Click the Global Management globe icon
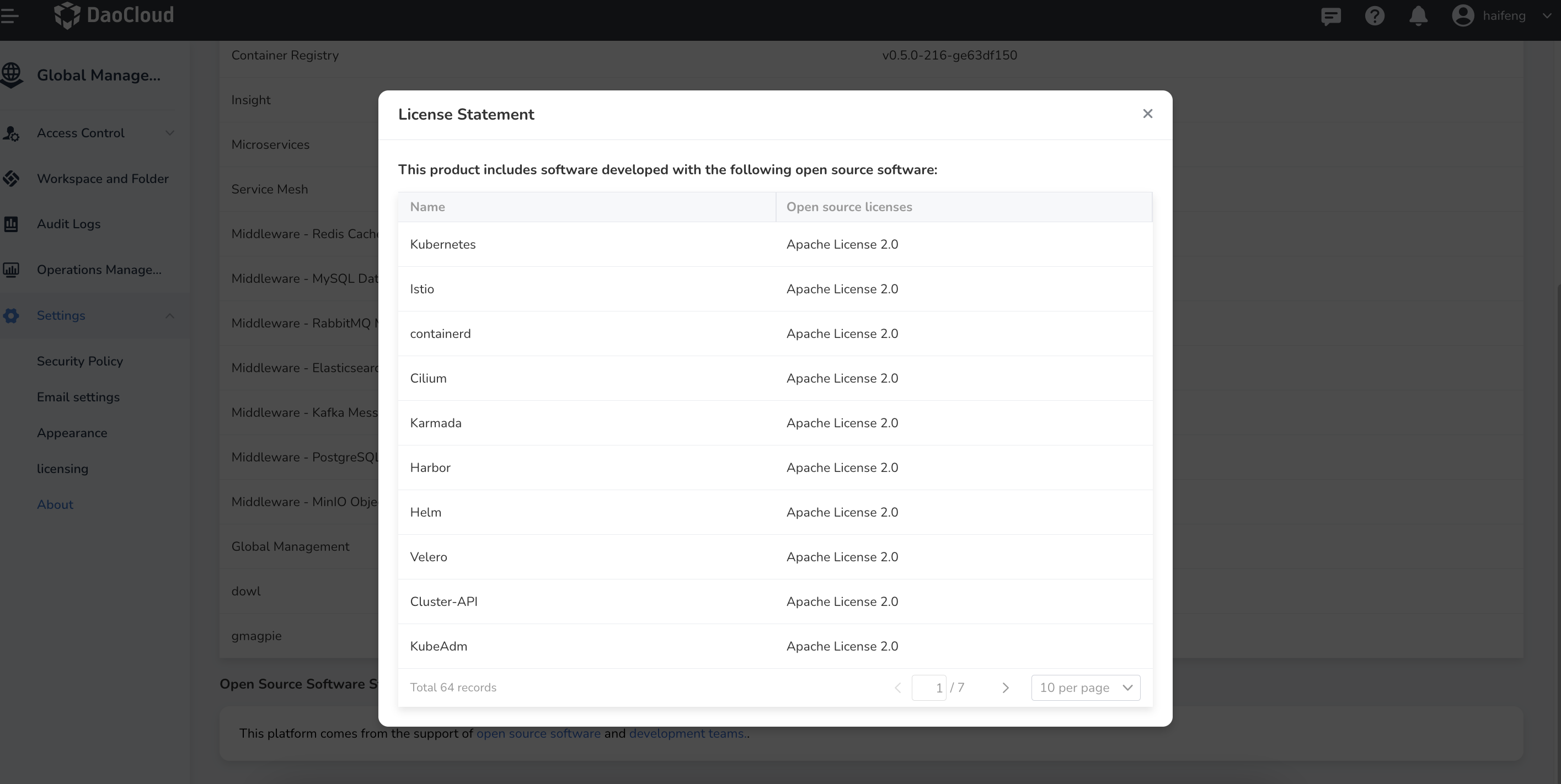 [12, 75]
